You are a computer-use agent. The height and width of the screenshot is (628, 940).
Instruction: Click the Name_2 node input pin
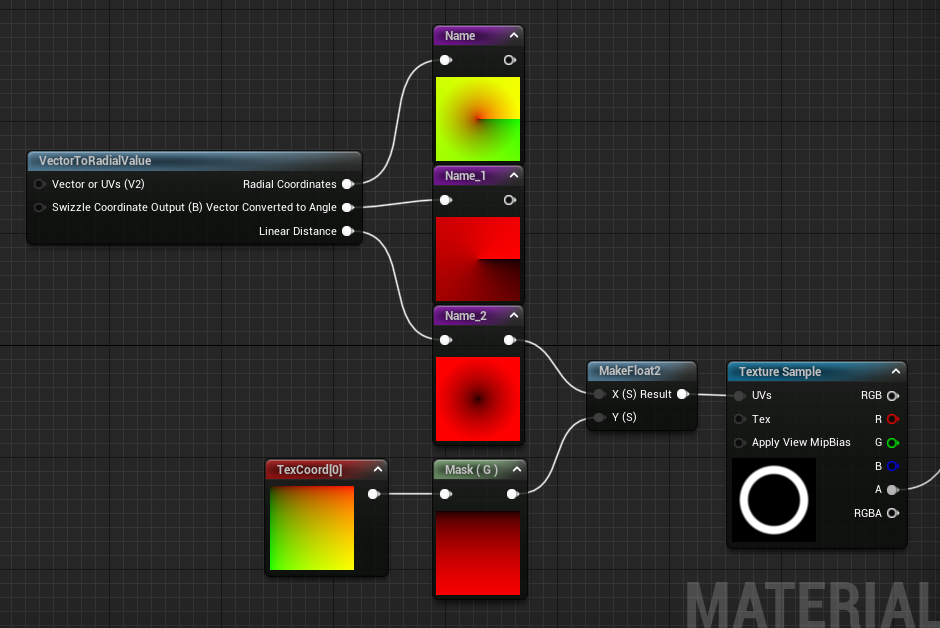click(x=445, y=340)
